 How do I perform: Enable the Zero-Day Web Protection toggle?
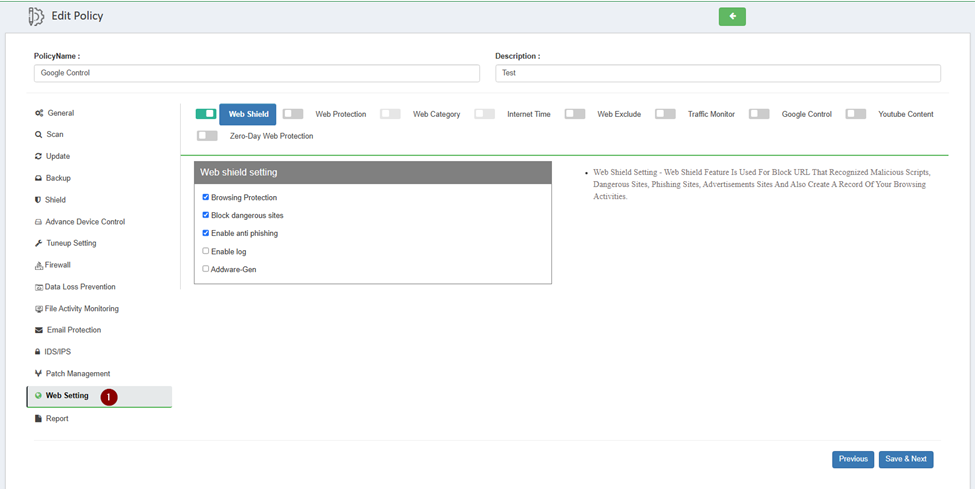[207, 136]
